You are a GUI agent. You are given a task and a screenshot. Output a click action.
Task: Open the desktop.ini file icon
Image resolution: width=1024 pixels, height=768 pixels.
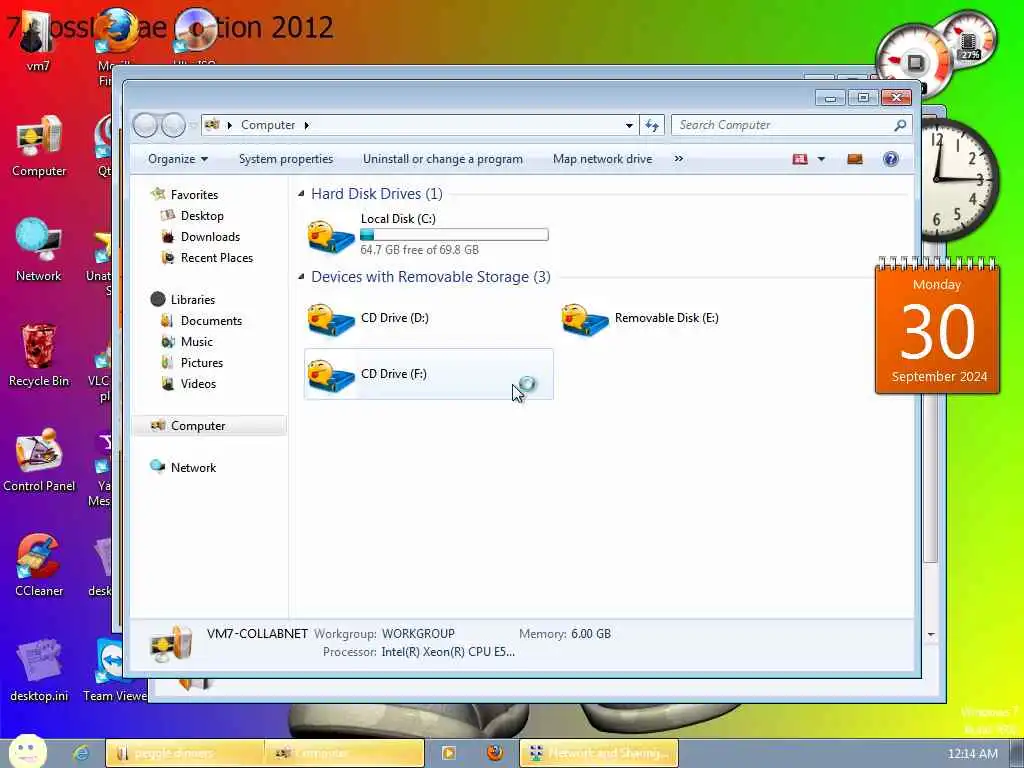[39, 671]
